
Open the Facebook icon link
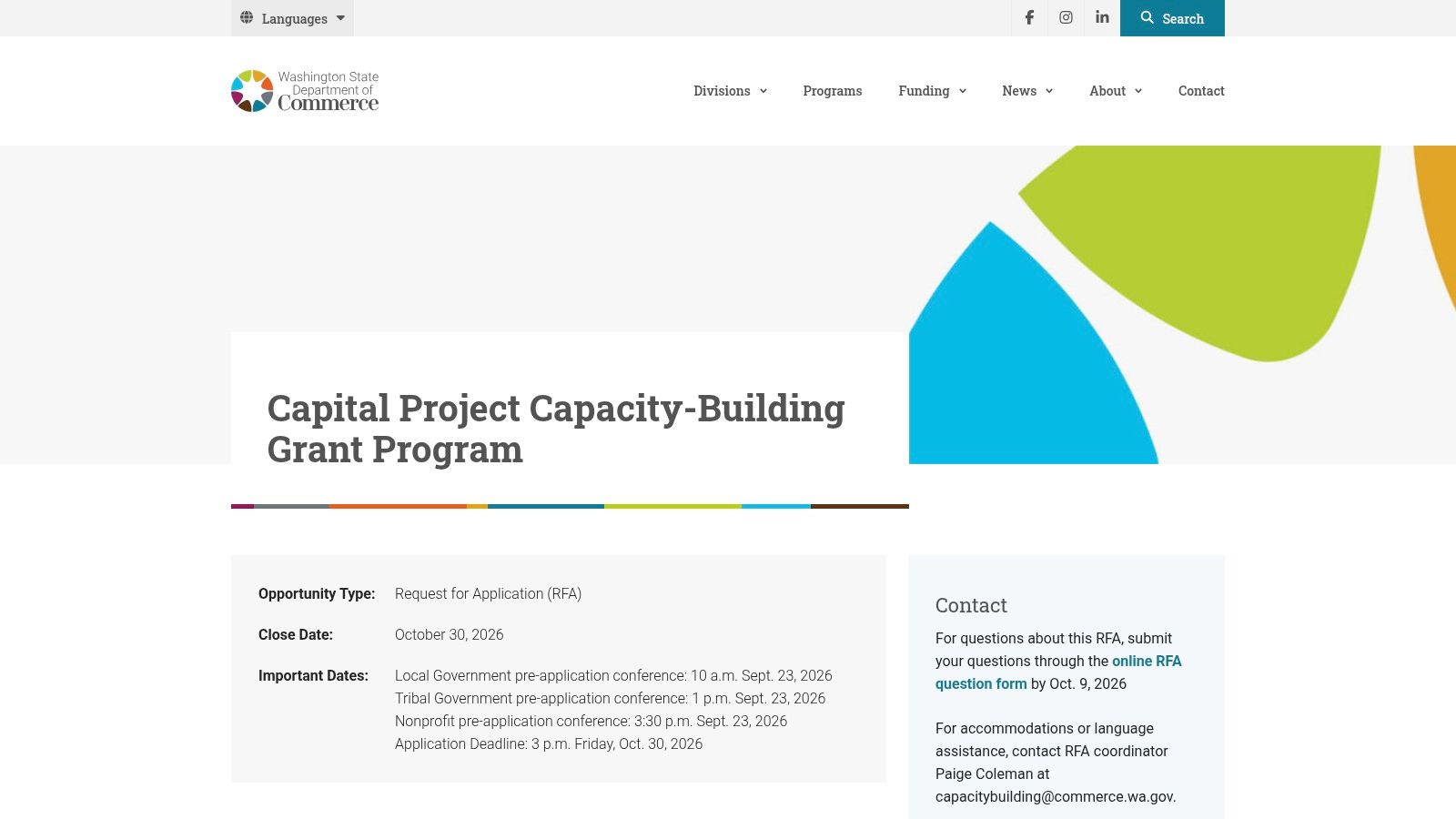pos(1029,18)
